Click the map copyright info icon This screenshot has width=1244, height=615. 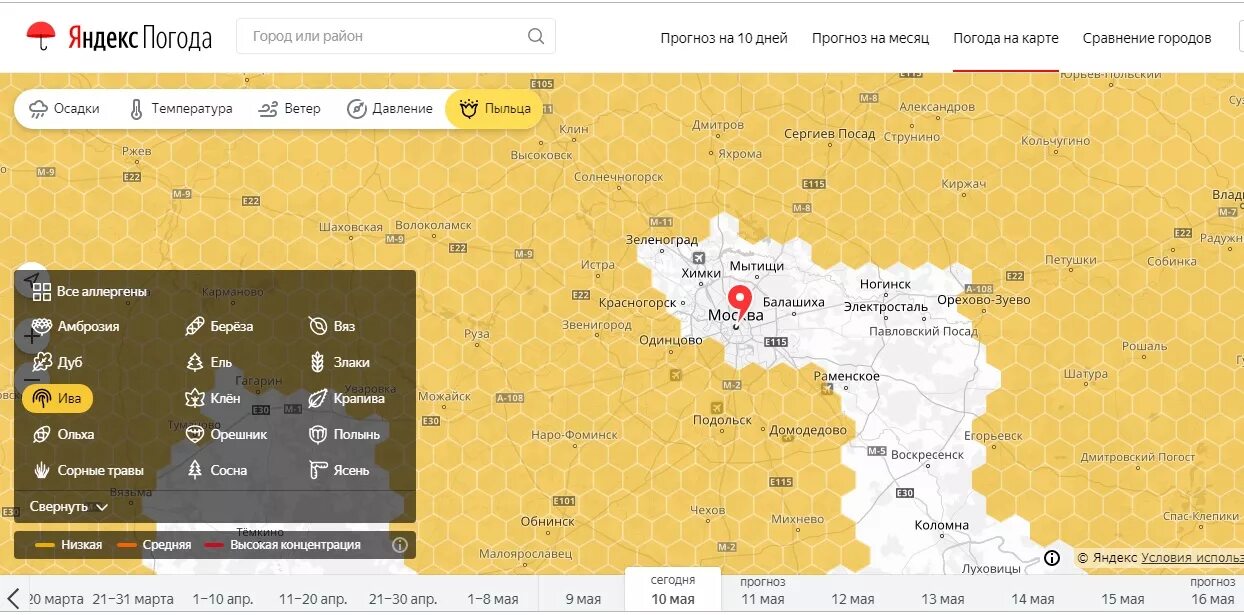tap(1052, 558)
